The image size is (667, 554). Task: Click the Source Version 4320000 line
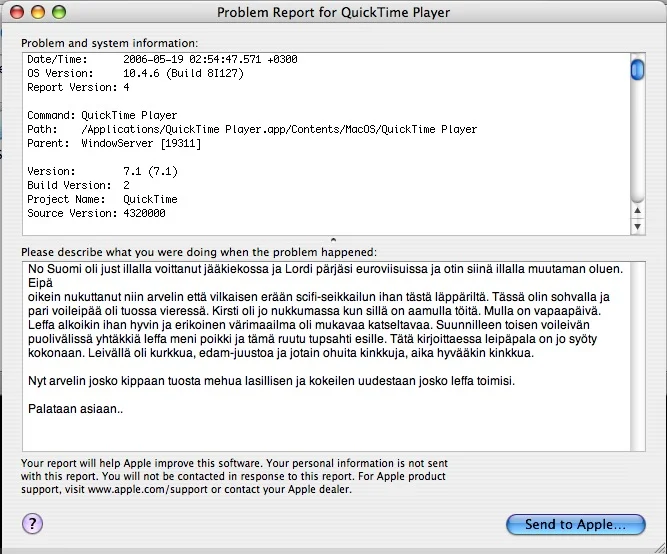(97, 214)
